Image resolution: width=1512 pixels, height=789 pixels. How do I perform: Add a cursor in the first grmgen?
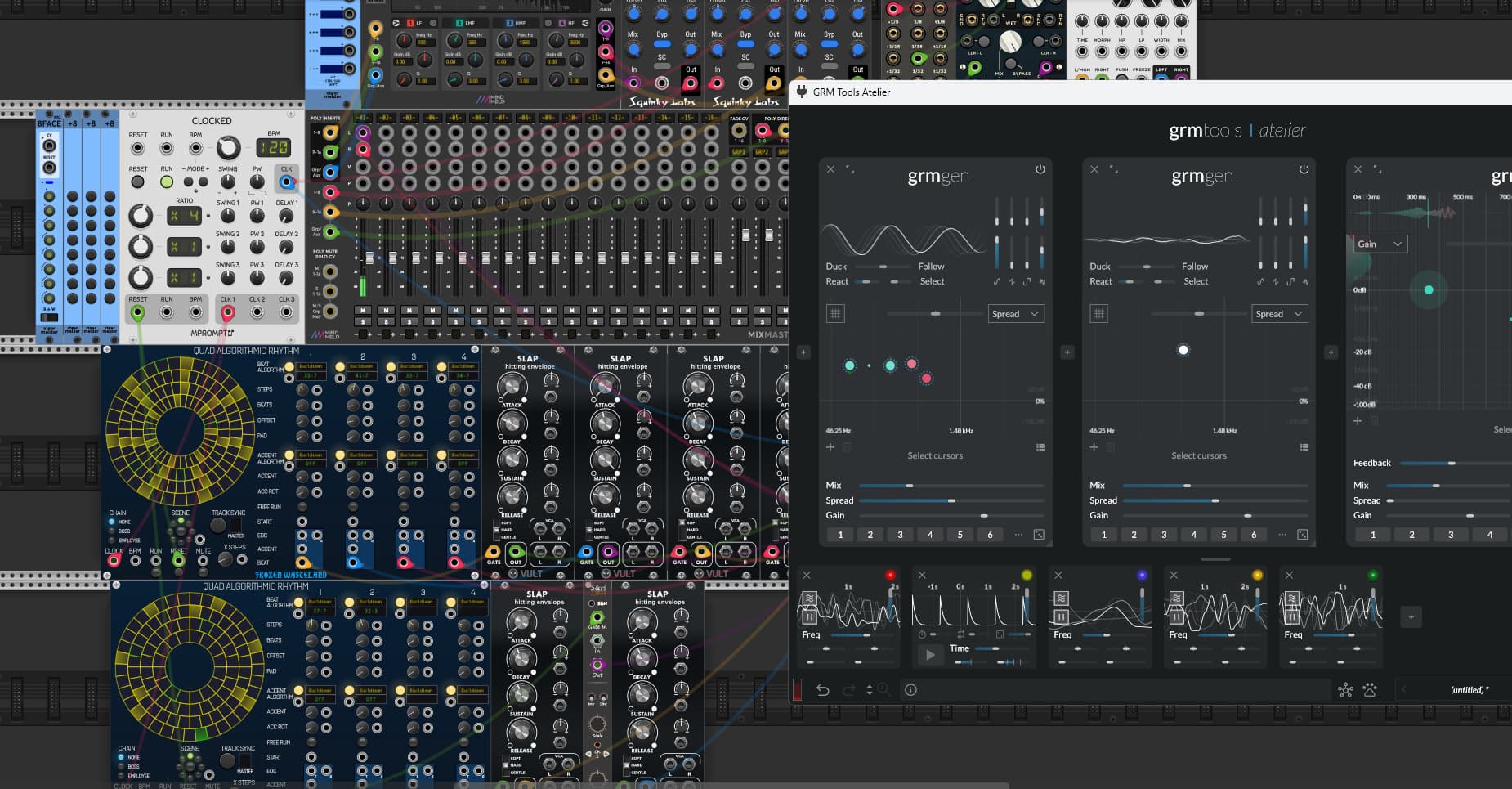coord(830,447)
